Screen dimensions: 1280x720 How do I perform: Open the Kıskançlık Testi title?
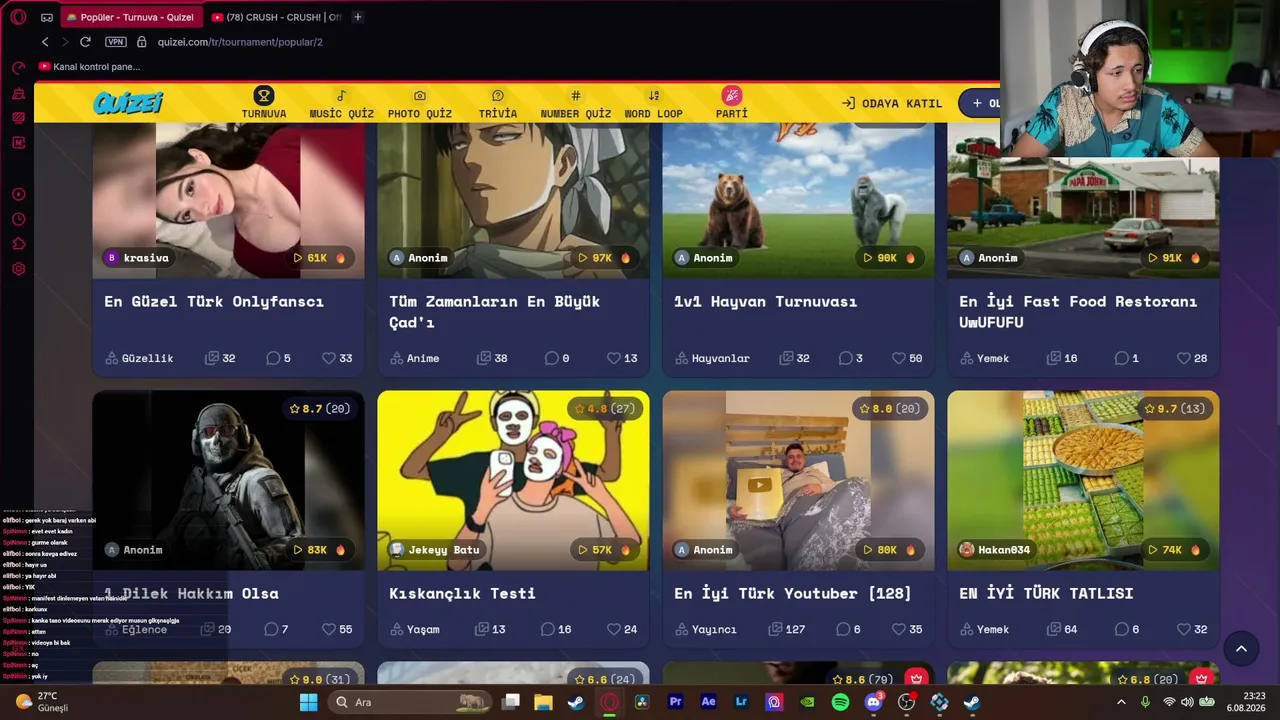coord(462,593)
